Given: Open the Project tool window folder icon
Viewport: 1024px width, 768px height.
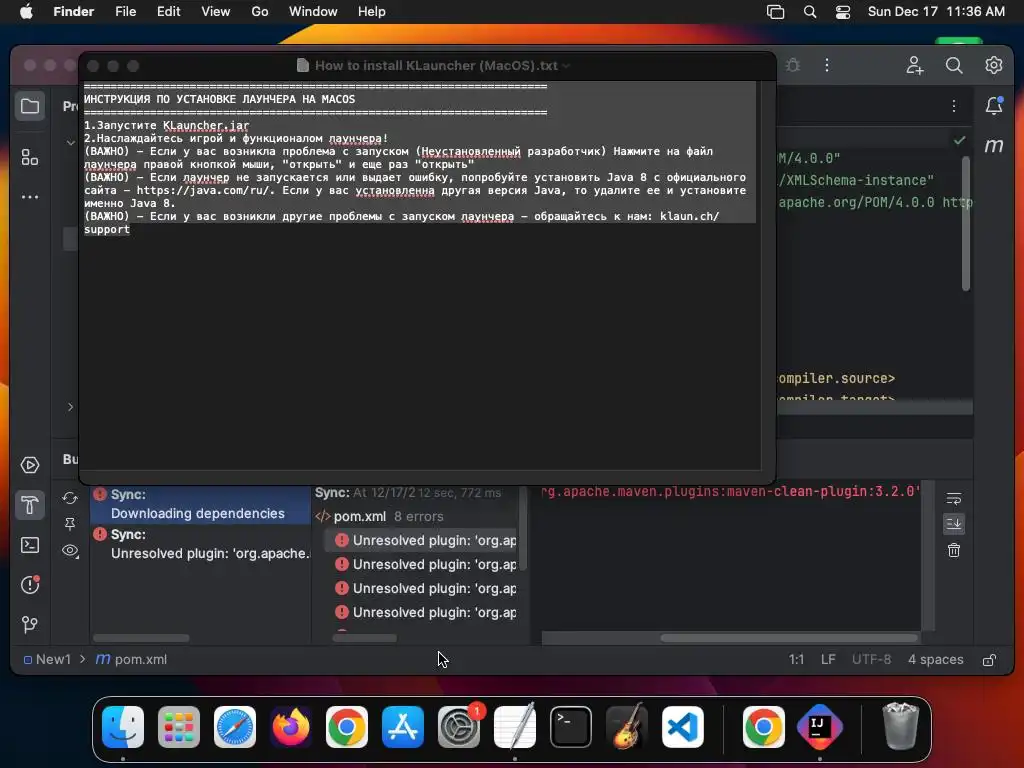Looking at the screenshot, I should [30, 106].
